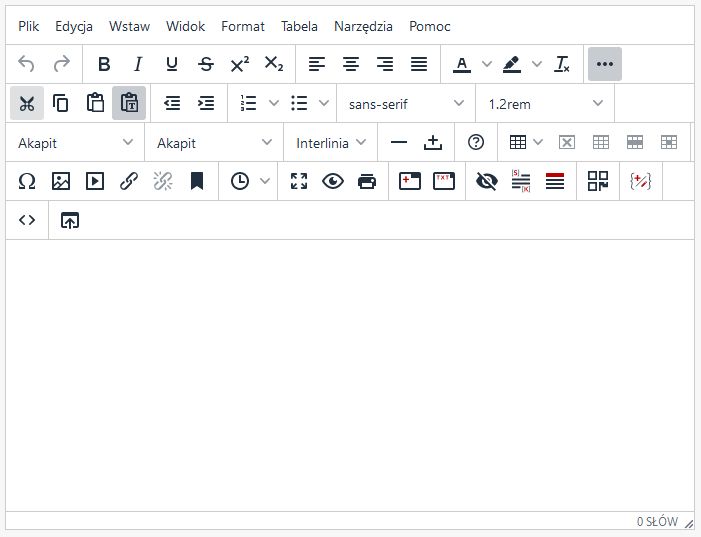Open the source code editor icon

pyautogui.click(x=27, y=220)
